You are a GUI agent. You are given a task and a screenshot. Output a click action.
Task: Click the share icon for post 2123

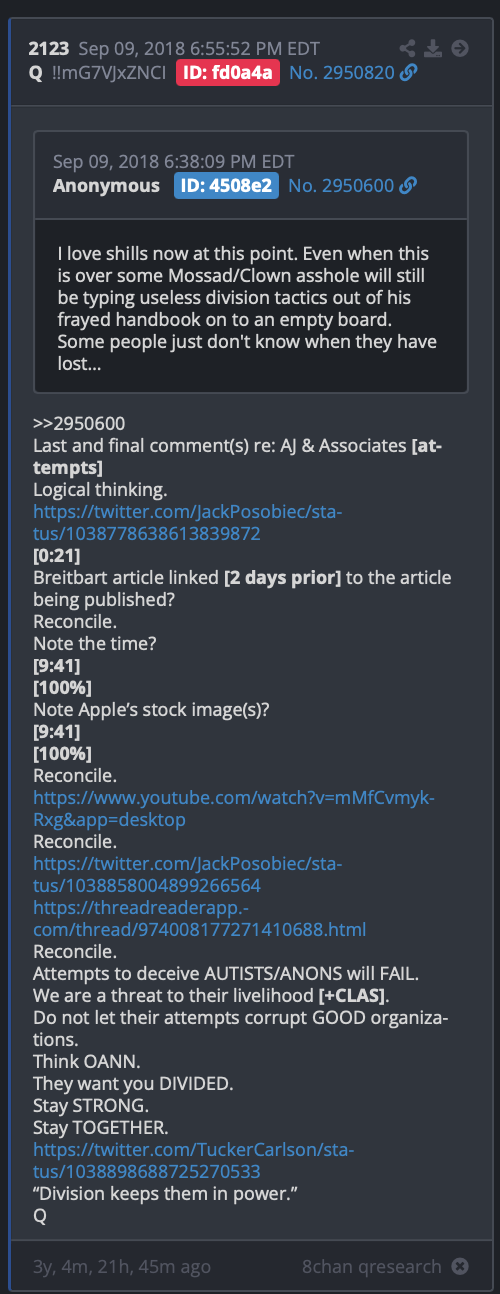tap(407, 48)
